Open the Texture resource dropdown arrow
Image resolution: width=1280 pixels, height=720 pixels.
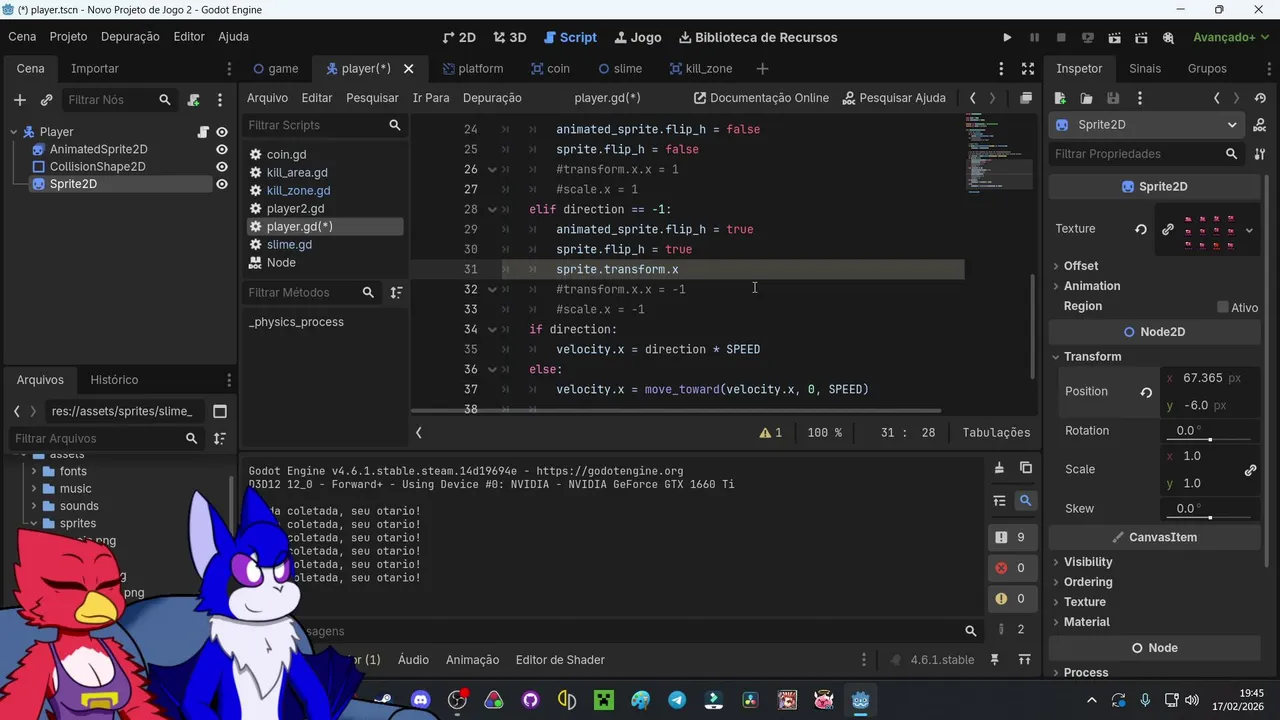click(x=1249, y=230)
